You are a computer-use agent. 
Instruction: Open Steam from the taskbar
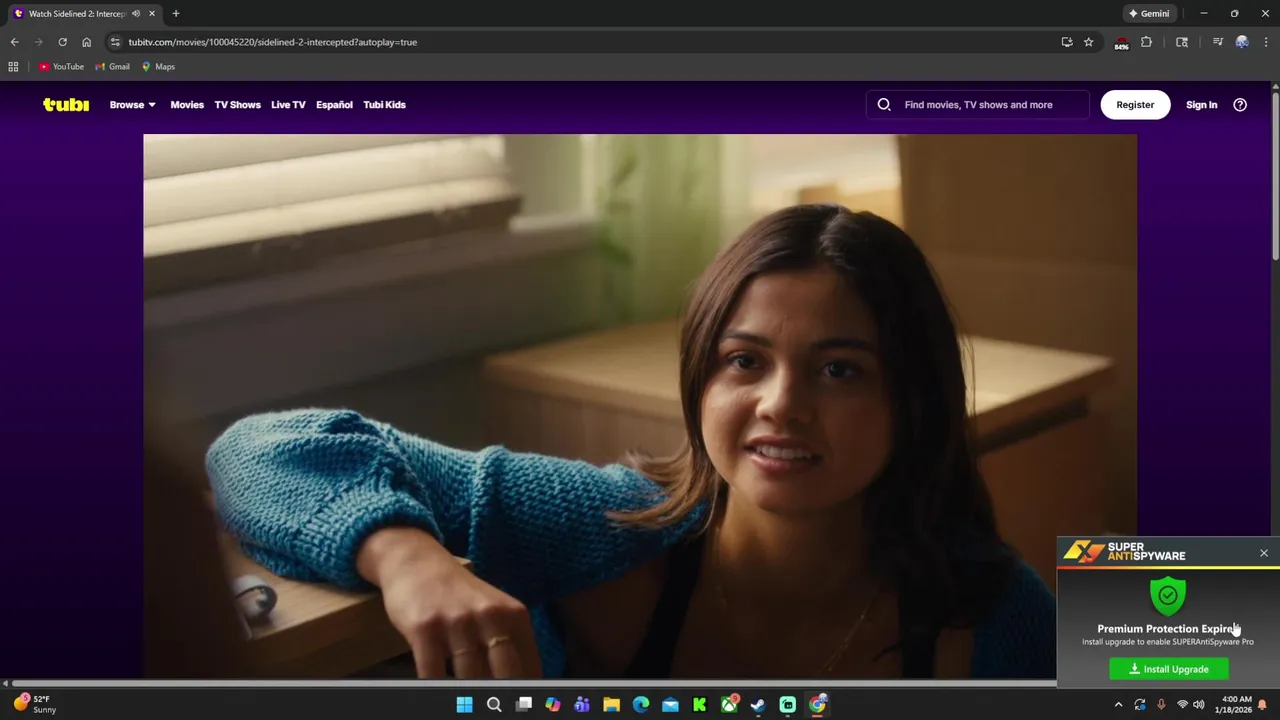click(x=759, y=705)
